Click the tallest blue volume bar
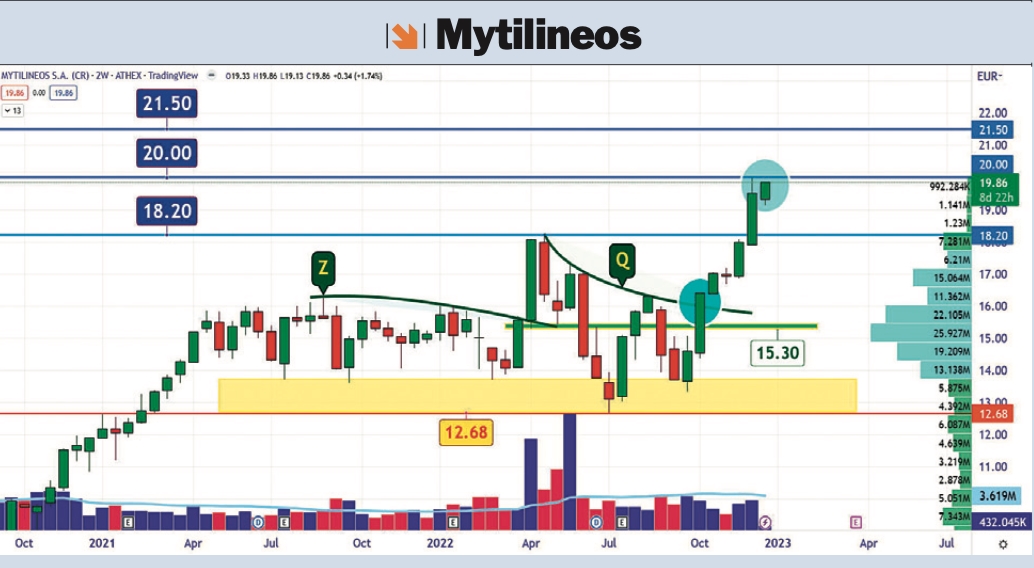 tap(570, 472)
